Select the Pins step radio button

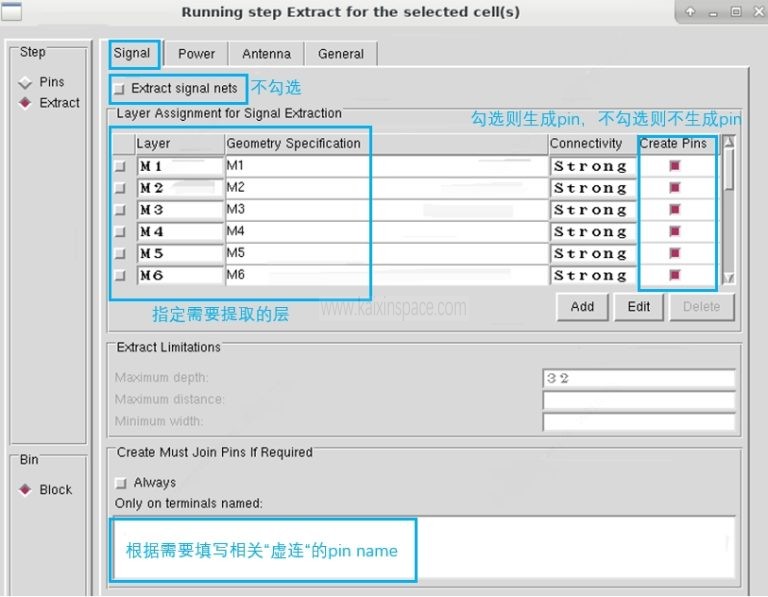click(x=26, y=83)
